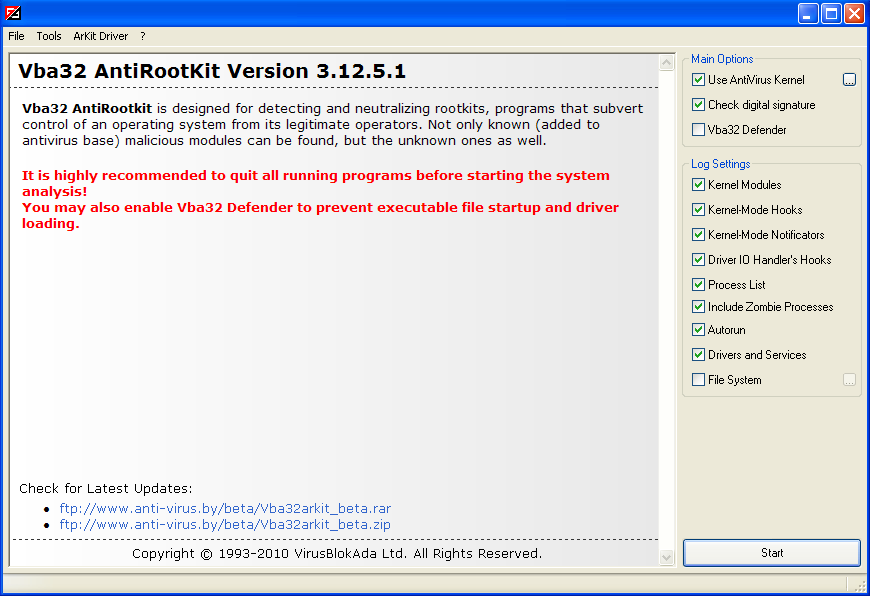Click the window resize grip in status bar

coord(859,585)
